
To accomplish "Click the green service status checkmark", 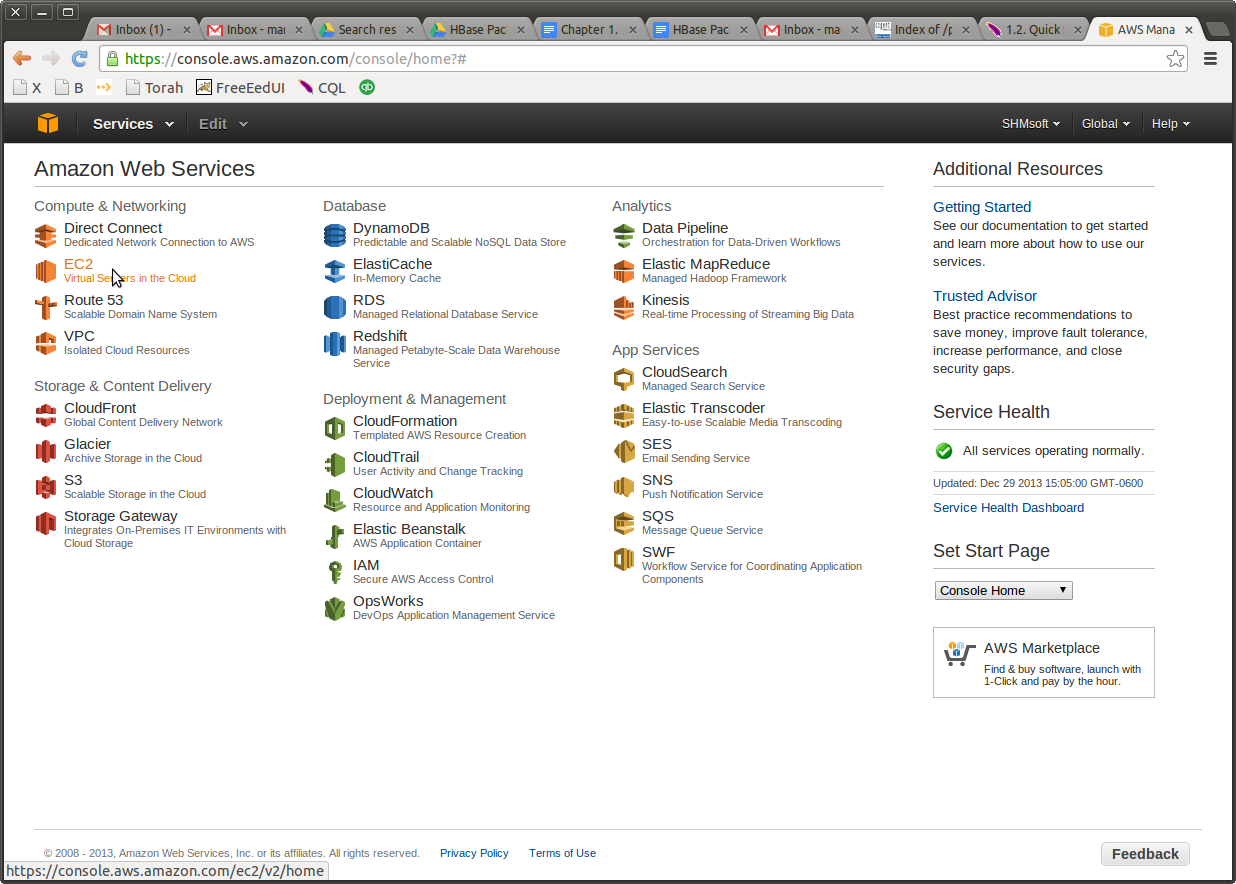I will tap(944, 451).
